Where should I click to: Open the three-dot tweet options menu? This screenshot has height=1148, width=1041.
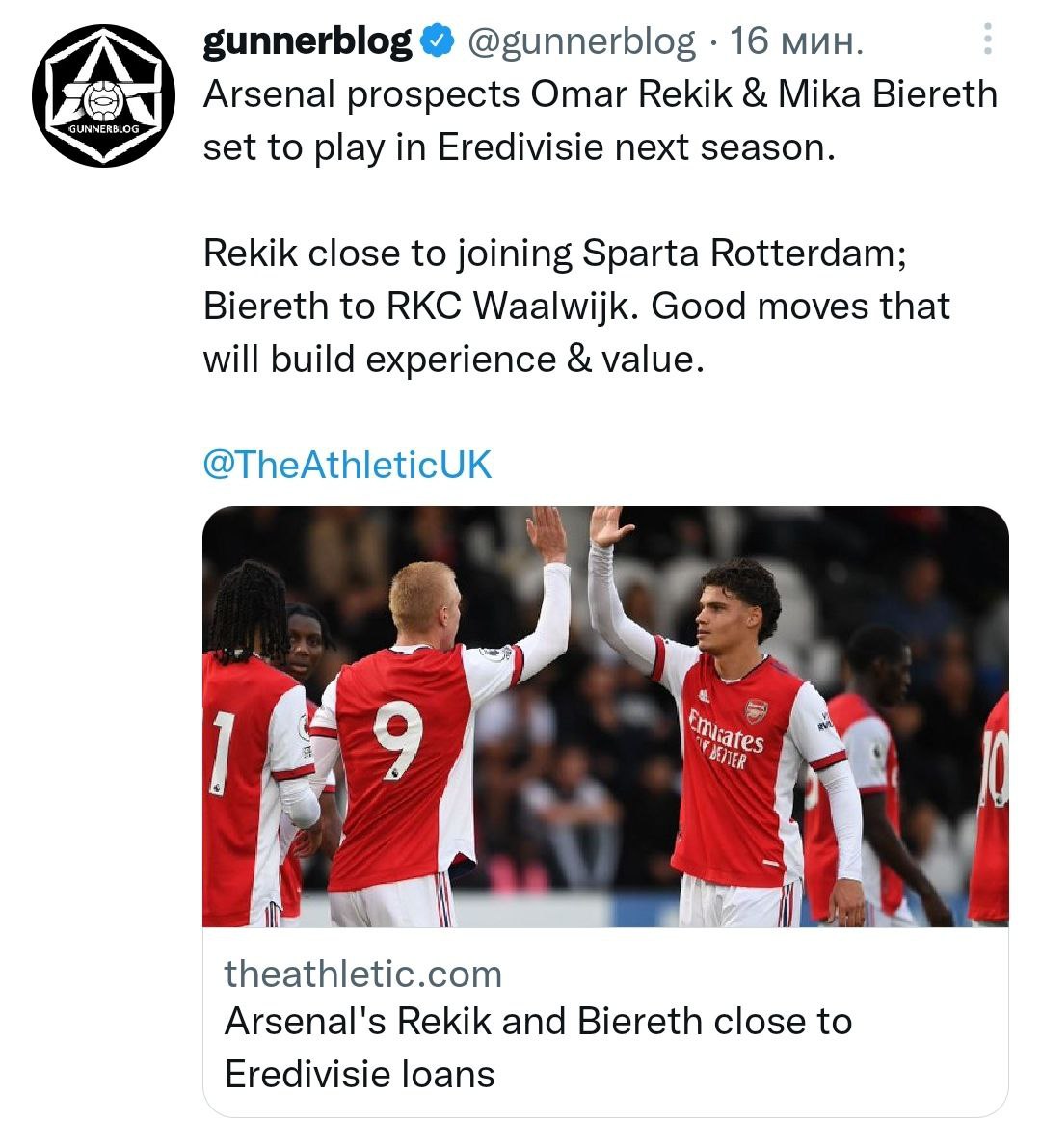[x=987, y=40]
